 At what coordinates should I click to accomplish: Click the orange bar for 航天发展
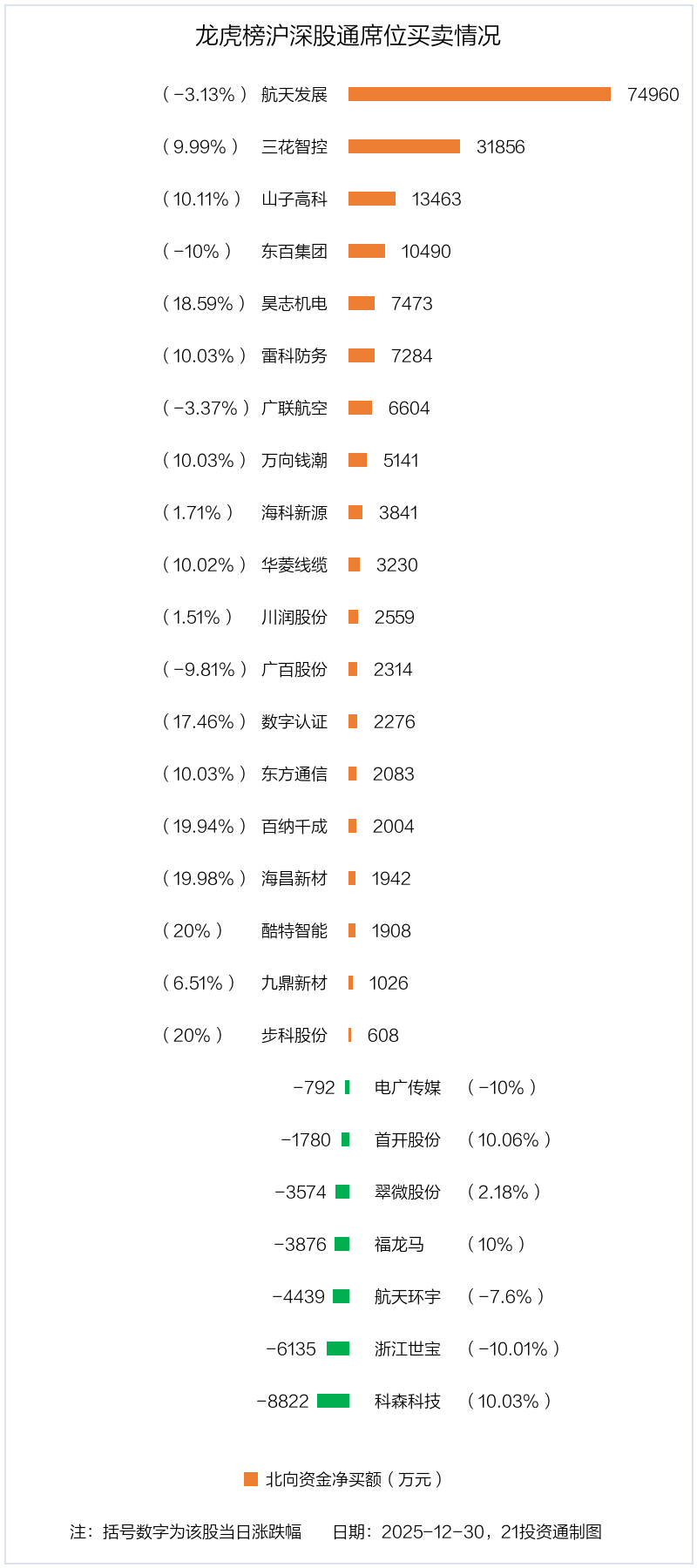(479, 94)
